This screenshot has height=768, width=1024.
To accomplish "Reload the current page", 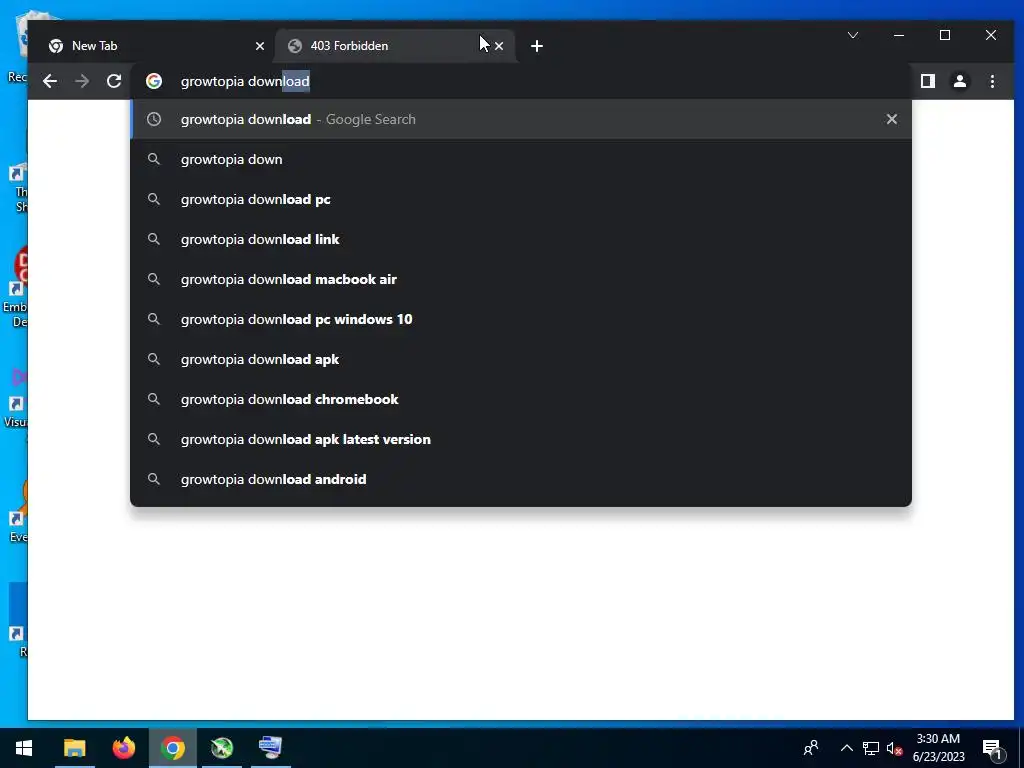I will [114, 81].
